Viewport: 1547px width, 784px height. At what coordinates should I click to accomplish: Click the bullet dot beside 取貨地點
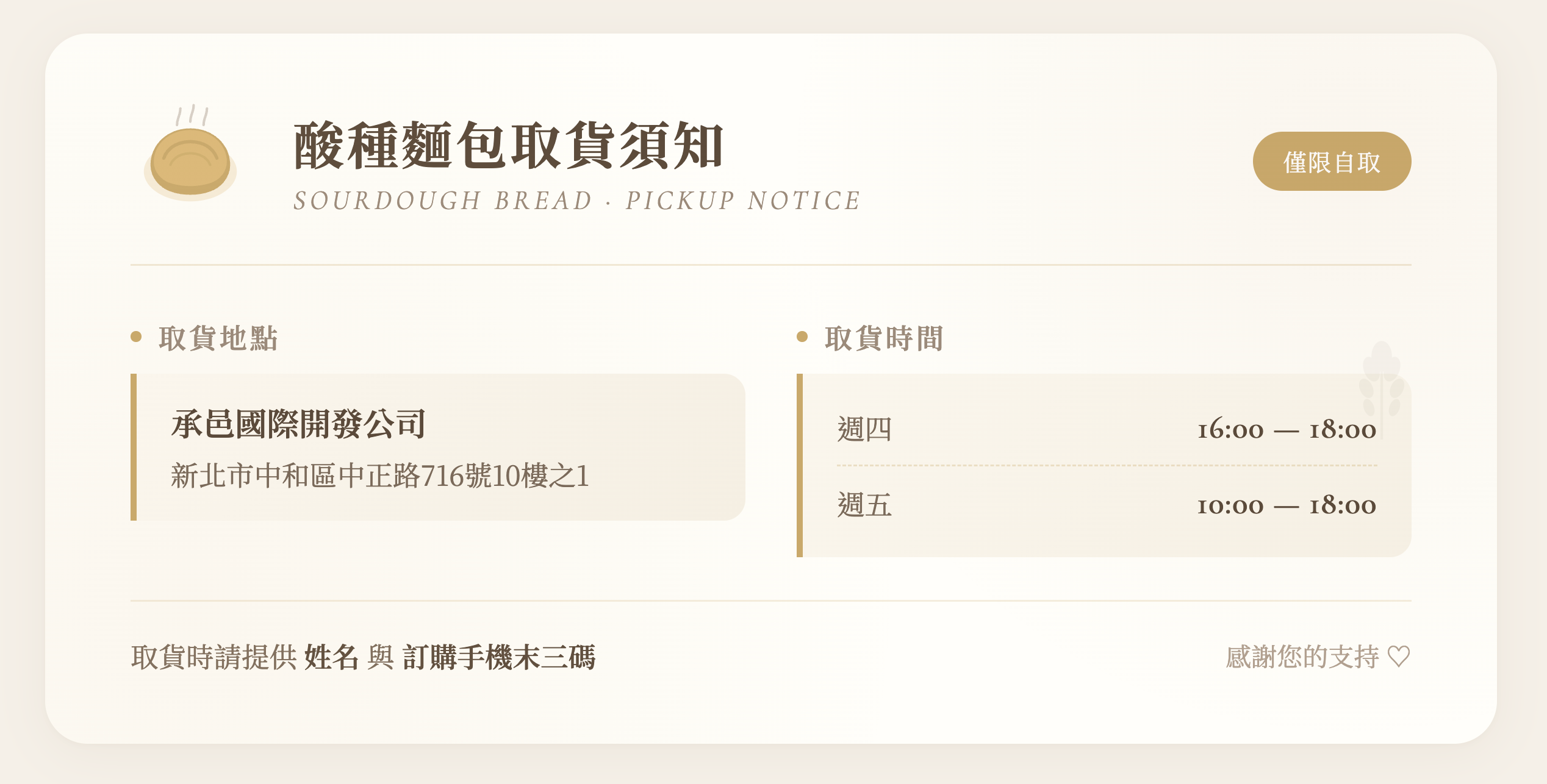pos(136,337)
